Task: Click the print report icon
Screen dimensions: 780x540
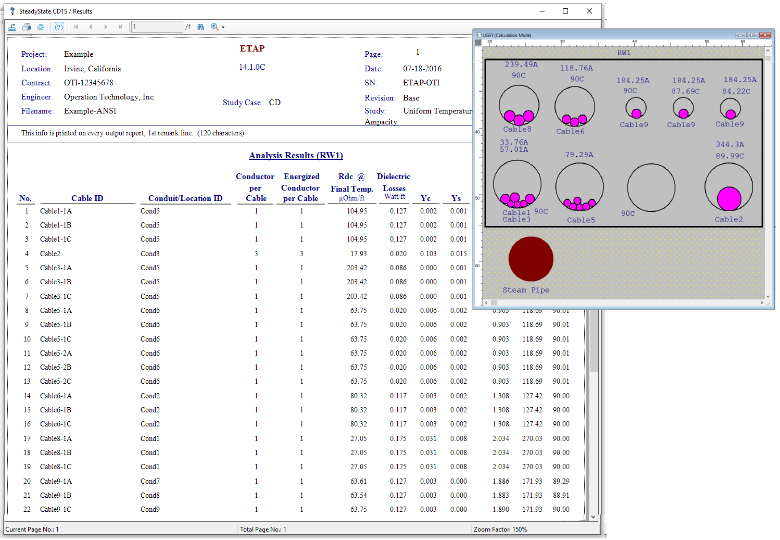Action: tap(25, 27)
